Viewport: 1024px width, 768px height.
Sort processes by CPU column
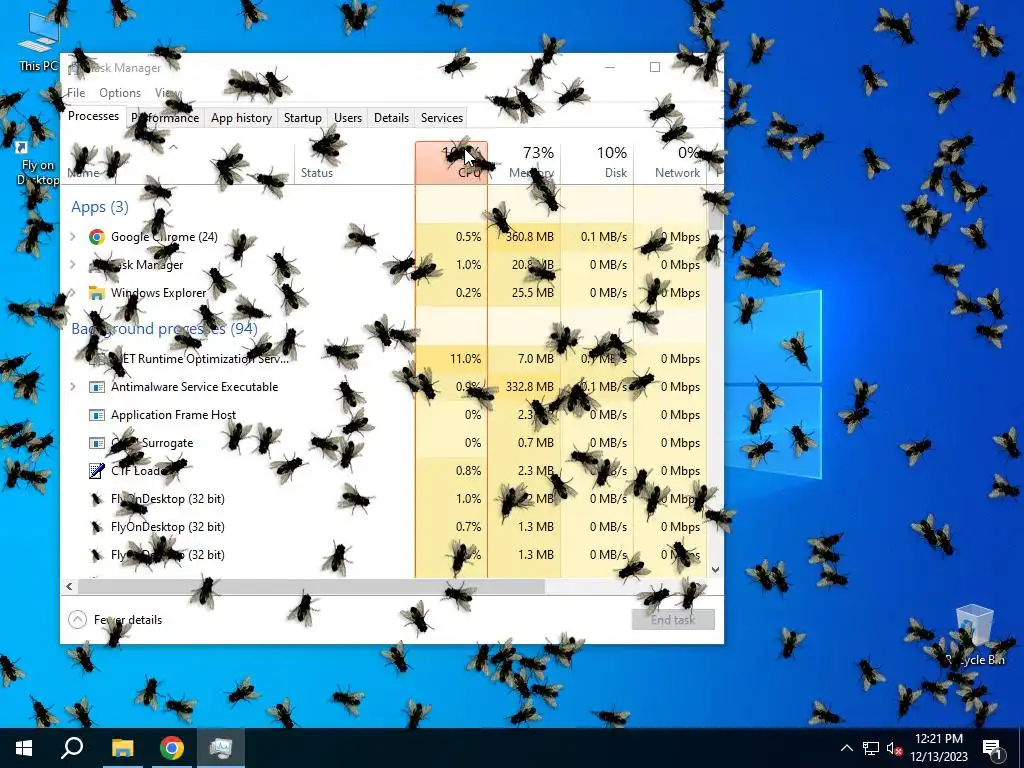(451, 163)
